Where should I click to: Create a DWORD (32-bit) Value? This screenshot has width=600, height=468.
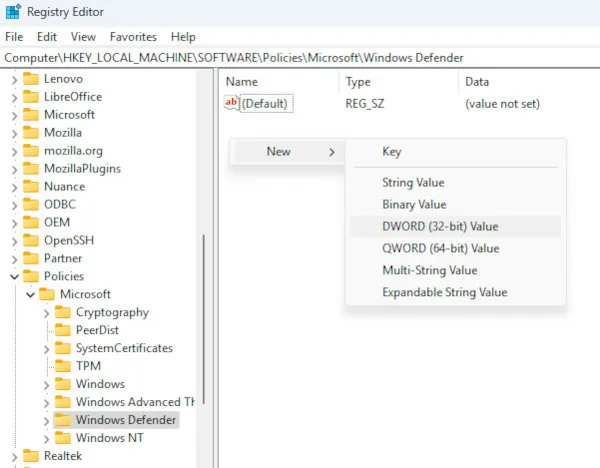tap(455, 226)
